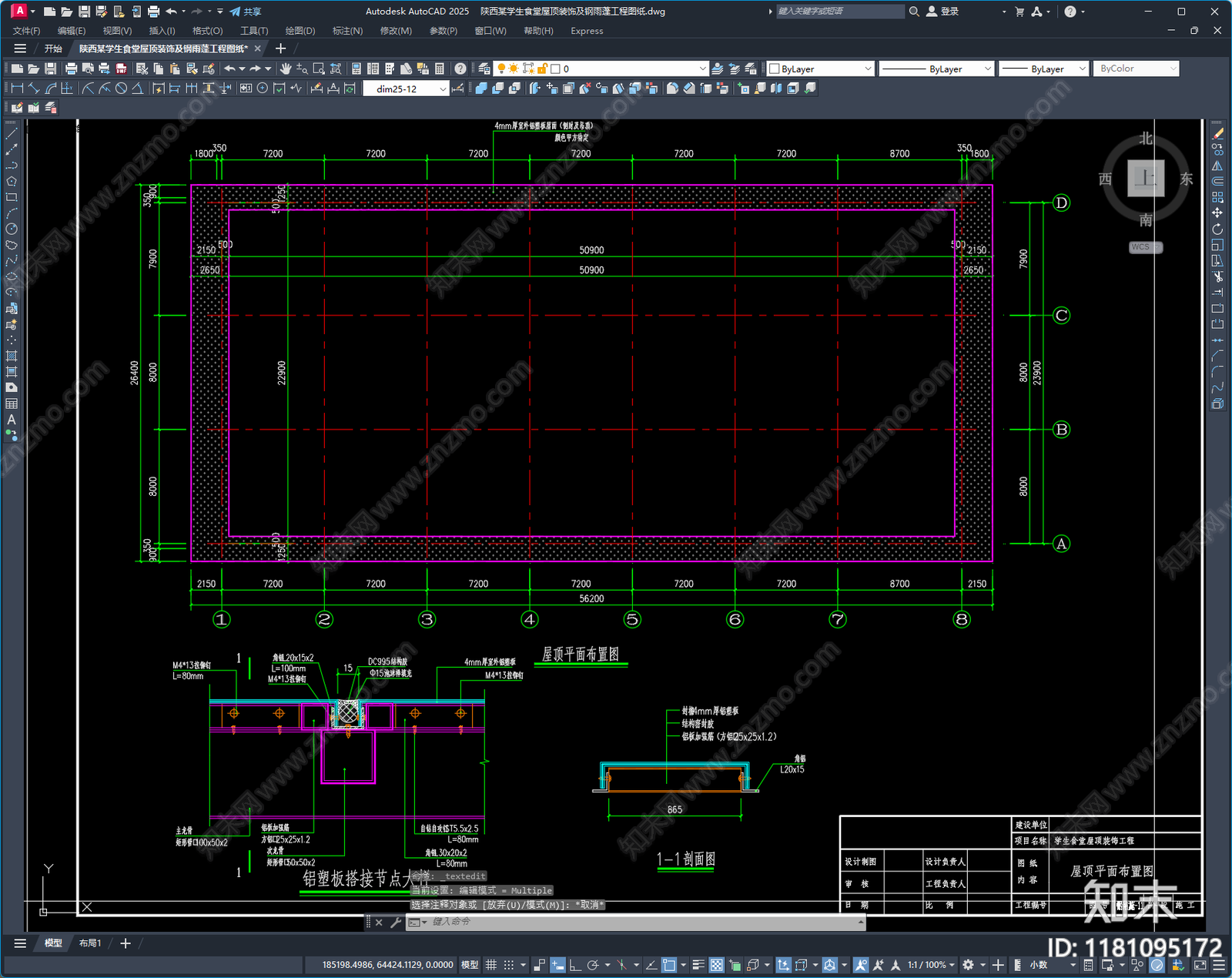Click the 模型 model-space button in status bar
1232x978 pixels.
coord(470,965)
